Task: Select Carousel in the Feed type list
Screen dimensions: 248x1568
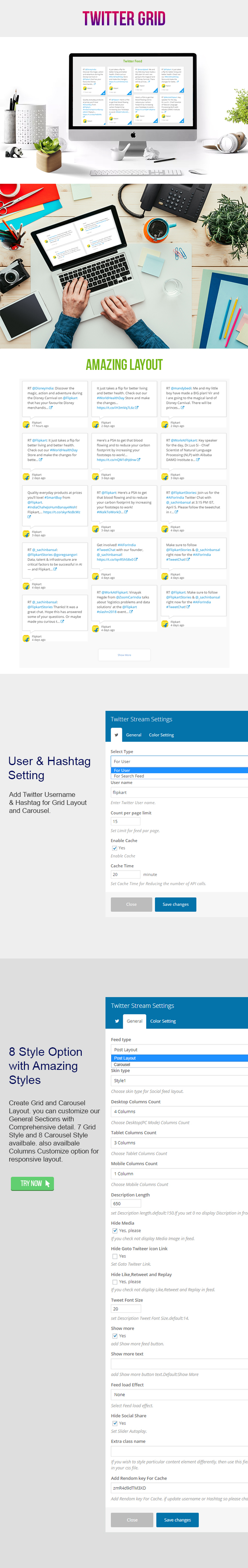Action: tap(122, 1065)
